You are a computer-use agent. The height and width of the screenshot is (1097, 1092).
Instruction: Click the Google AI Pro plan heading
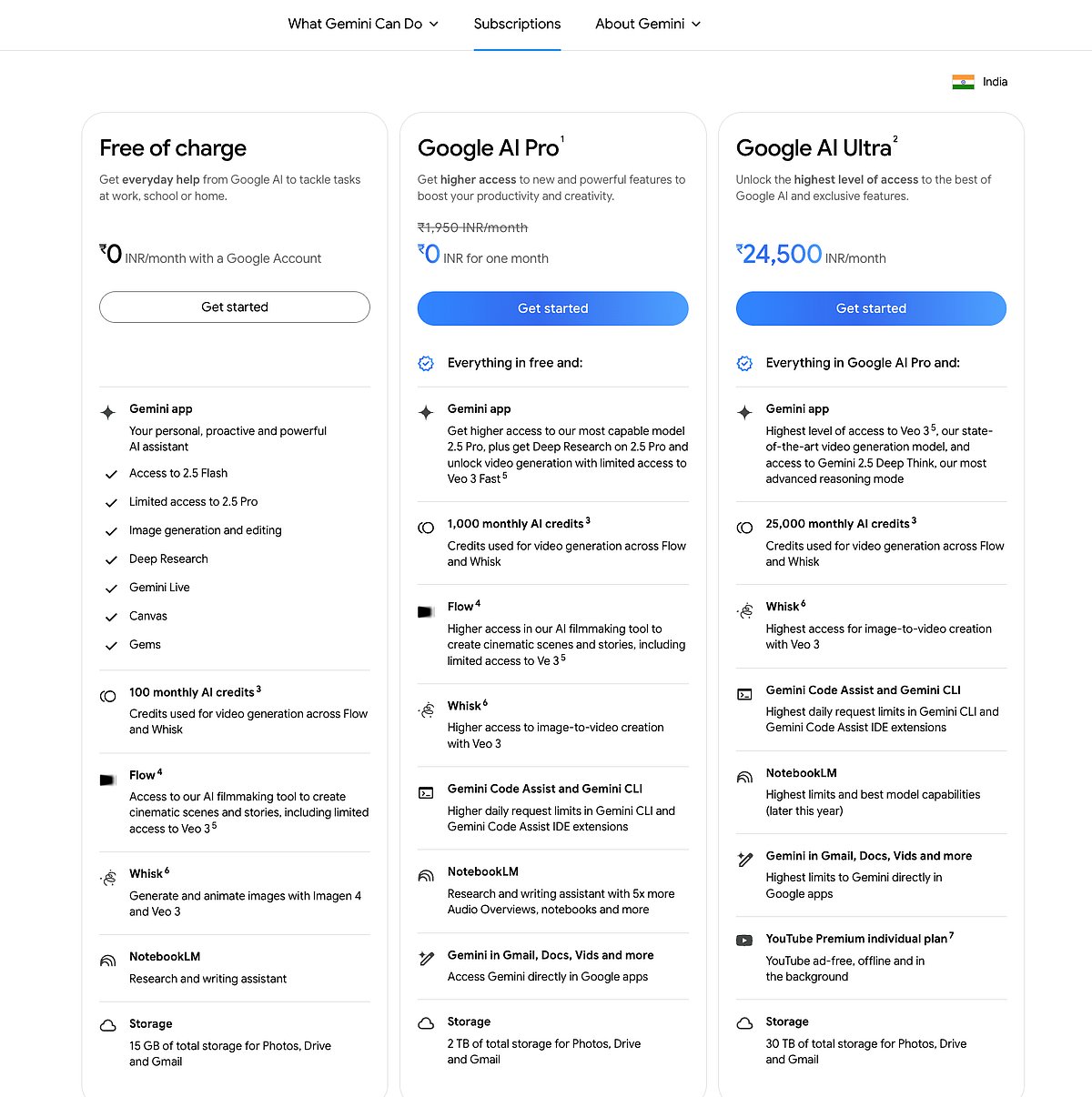point(489,148)
